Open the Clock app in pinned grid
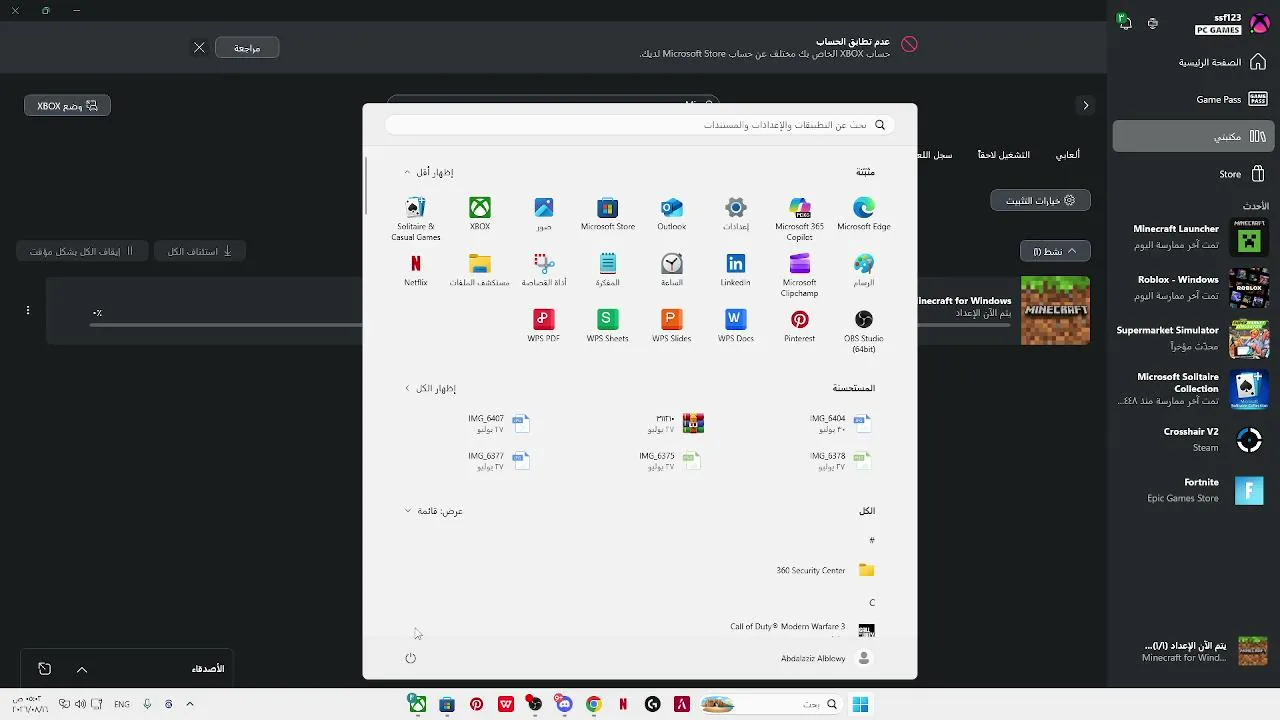The height and width of the screenshot is (720, 1280). pyautogui.click(x=672, y=270)
